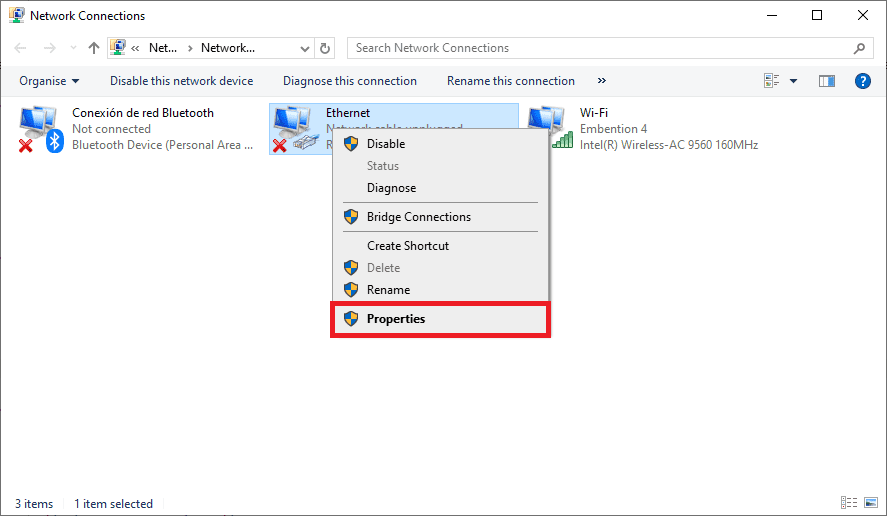Image resolution: width=887 pixels, height=516 pixels.
Task: Click the search magnifier icon
Action: 859,48
